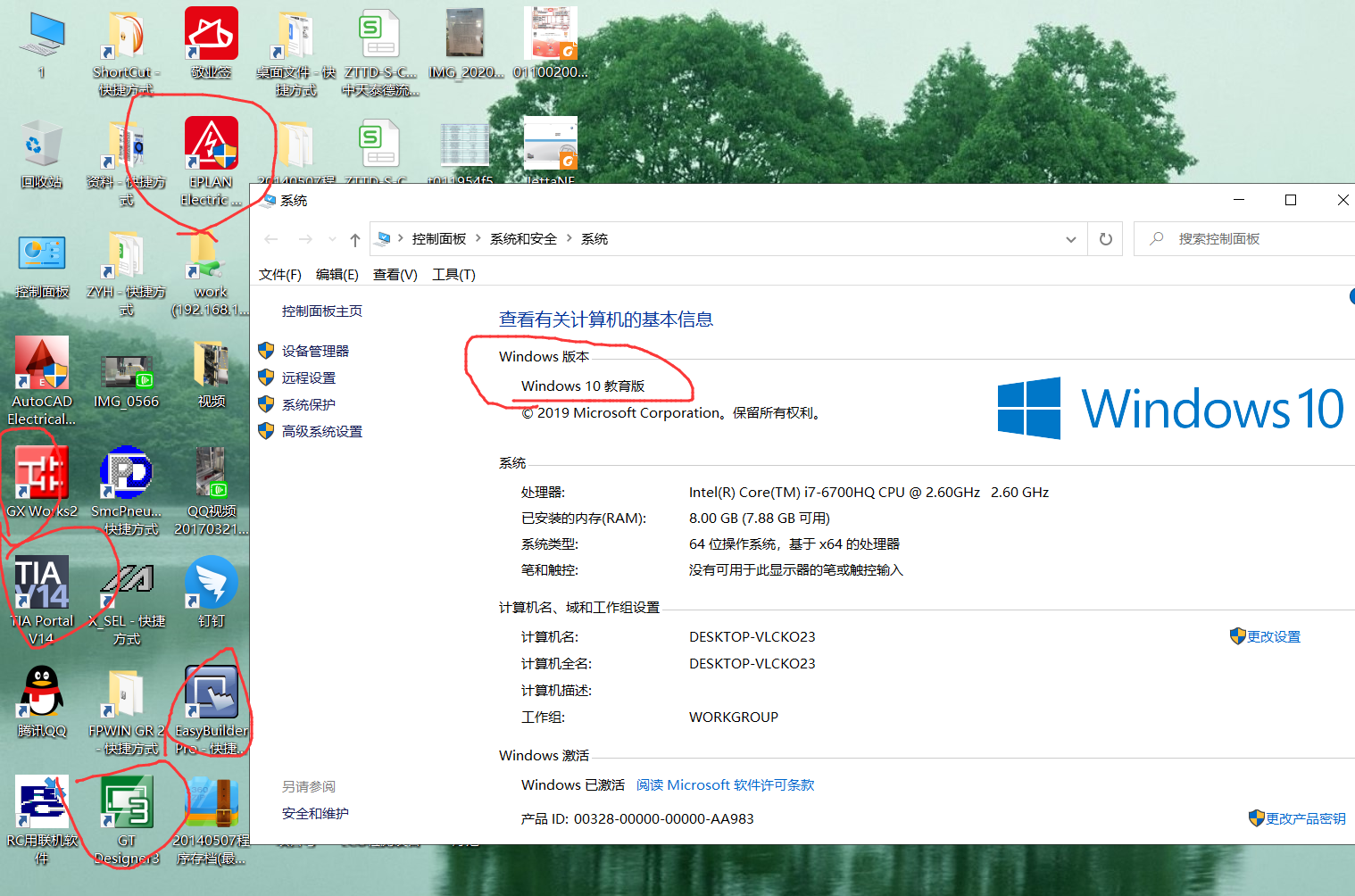Viewport: 1355px width, 896px height.
Task: Open the 文件(F) menu
Action: click(x=279, y=275)
